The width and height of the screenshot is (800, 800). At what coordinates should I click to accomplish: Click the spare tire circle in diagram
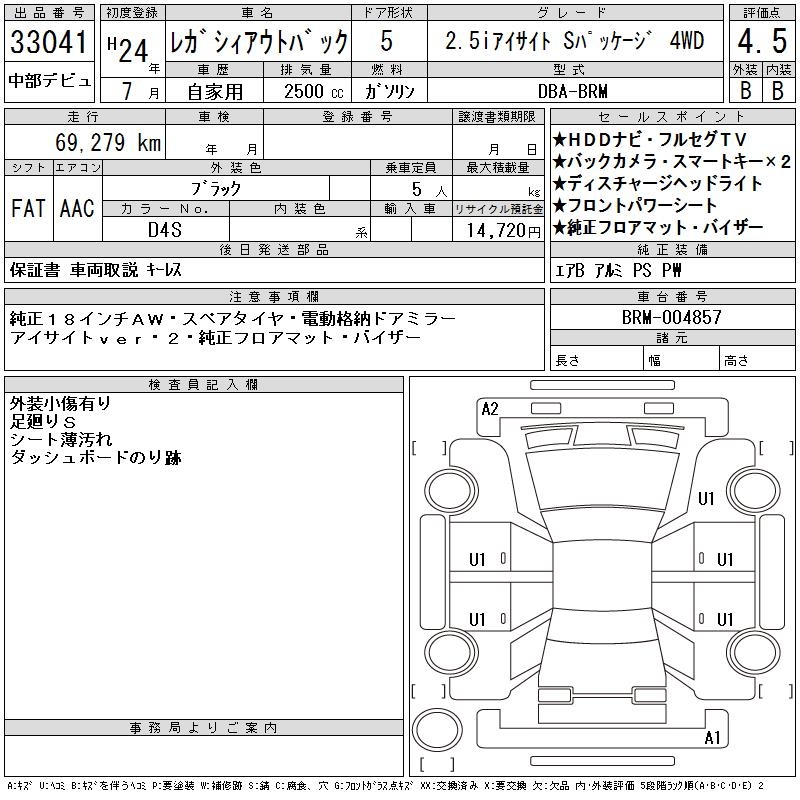click(x=437, y=730)
